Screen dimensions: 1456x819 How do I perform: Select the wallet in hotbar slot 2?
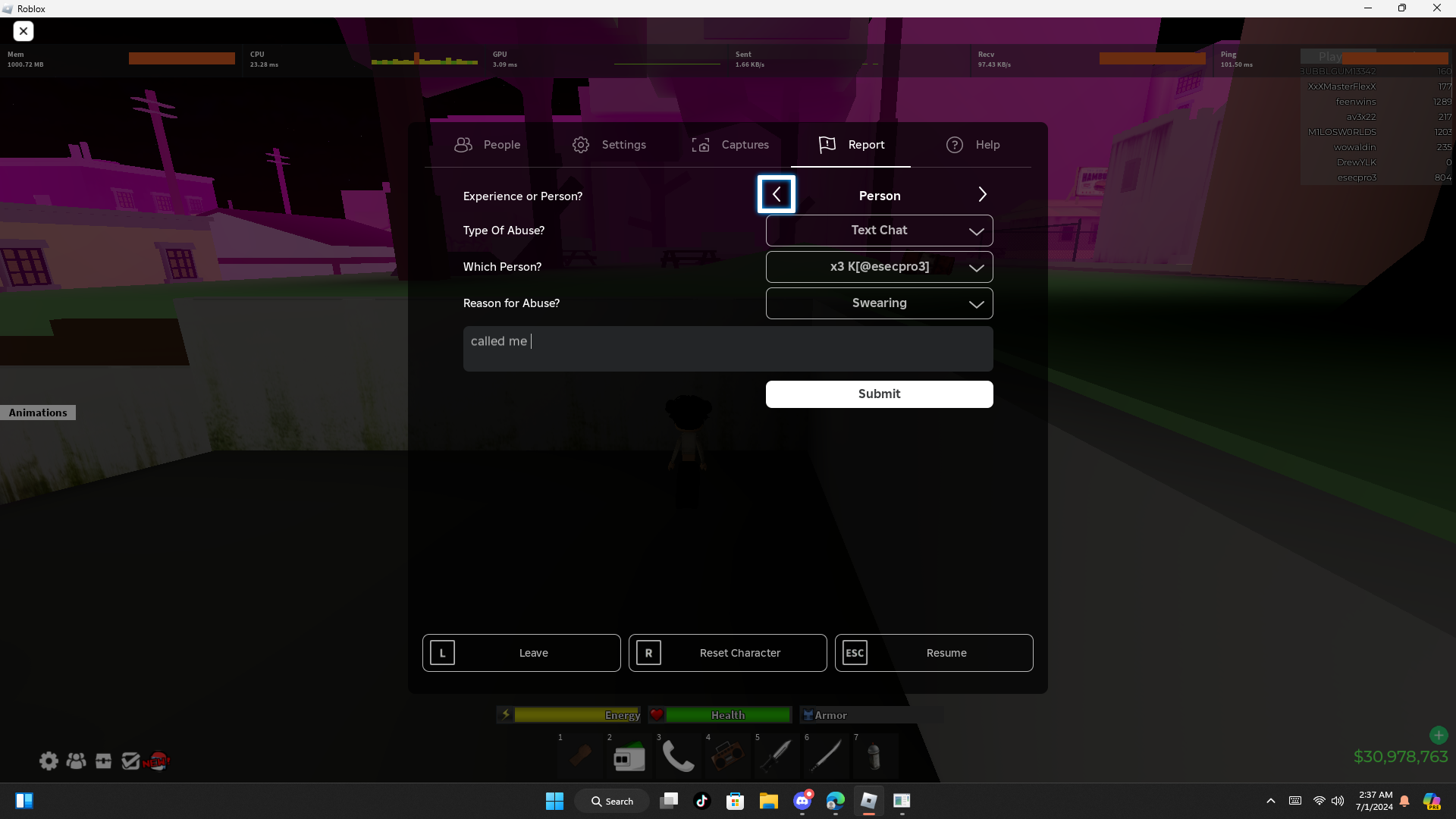tap(629, 756)
